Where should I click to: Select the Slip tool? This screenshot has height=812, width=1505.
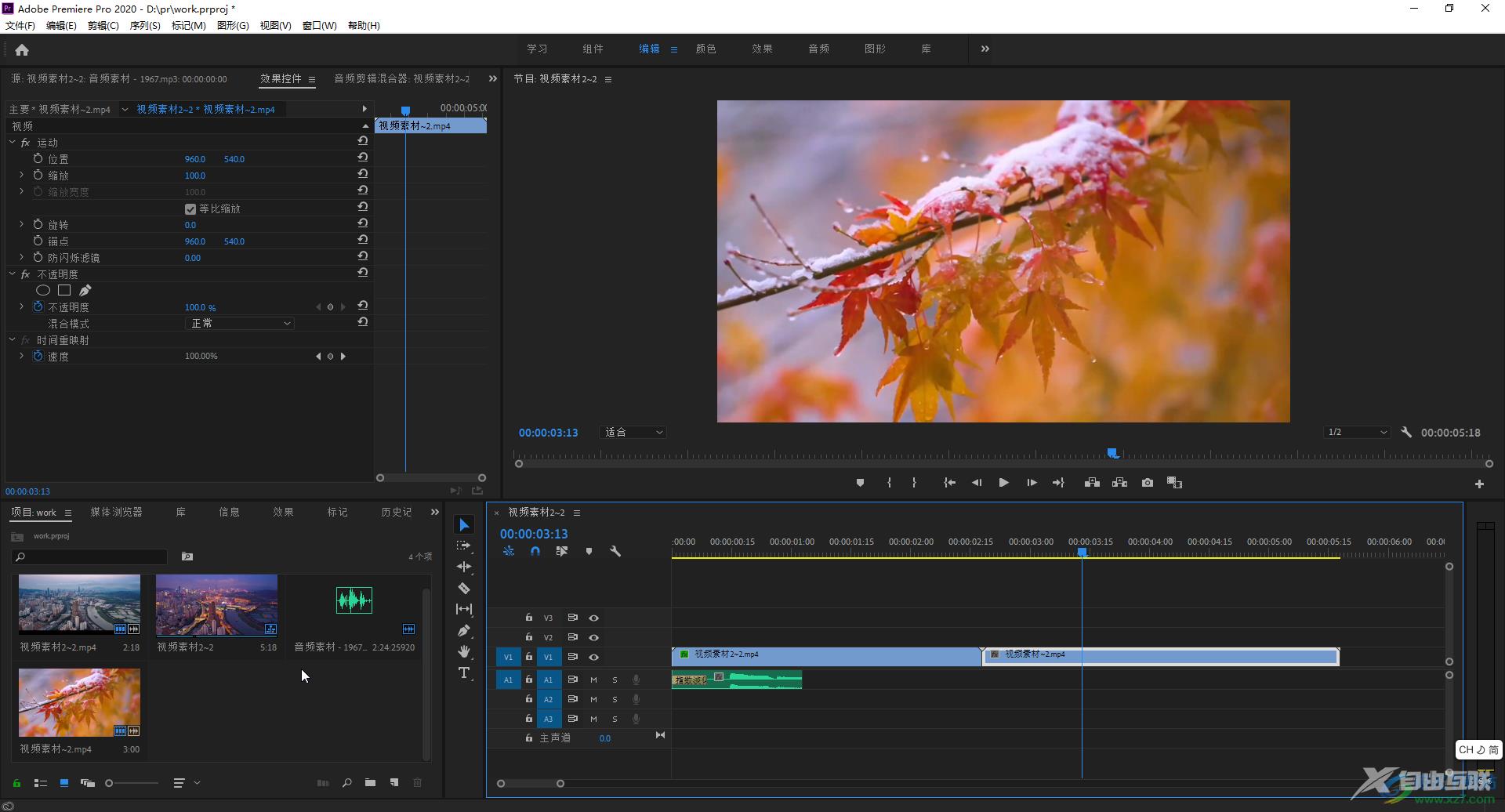tap(464, 609)
